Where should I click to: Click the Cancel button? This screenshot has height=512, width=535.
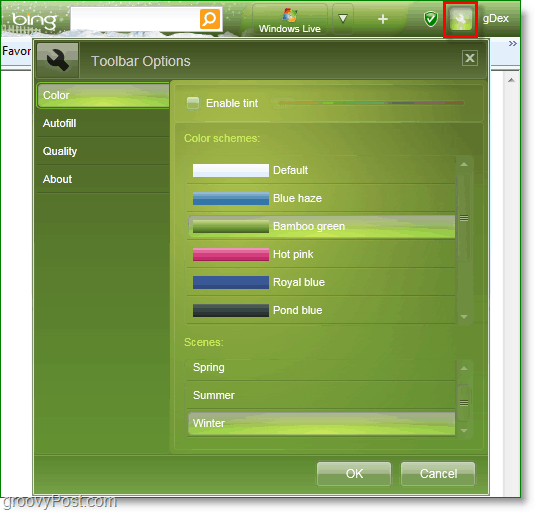[x=438, y=473]
